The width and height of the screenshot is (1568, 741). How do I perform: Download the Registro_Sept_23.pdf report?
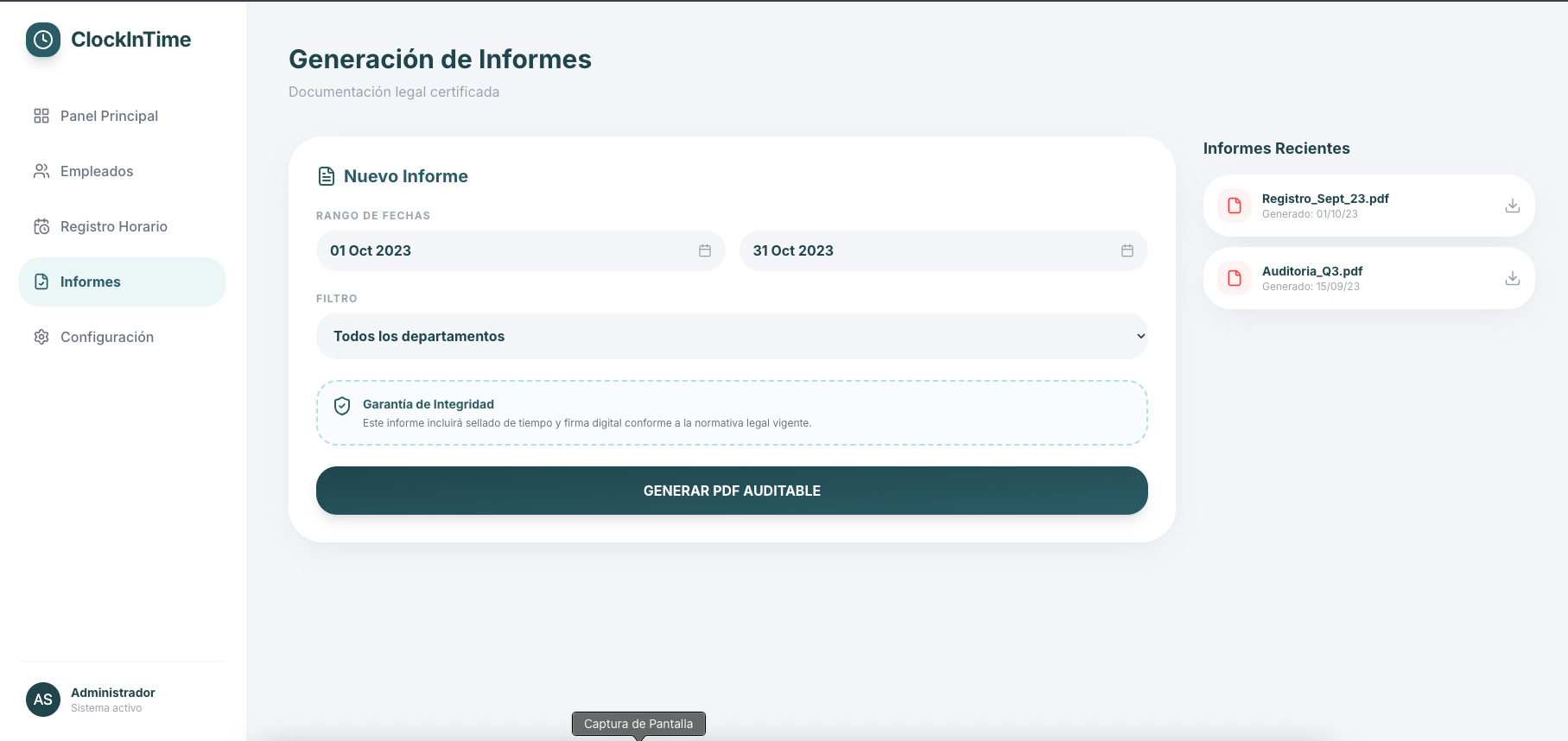(x=1512, y=206)
